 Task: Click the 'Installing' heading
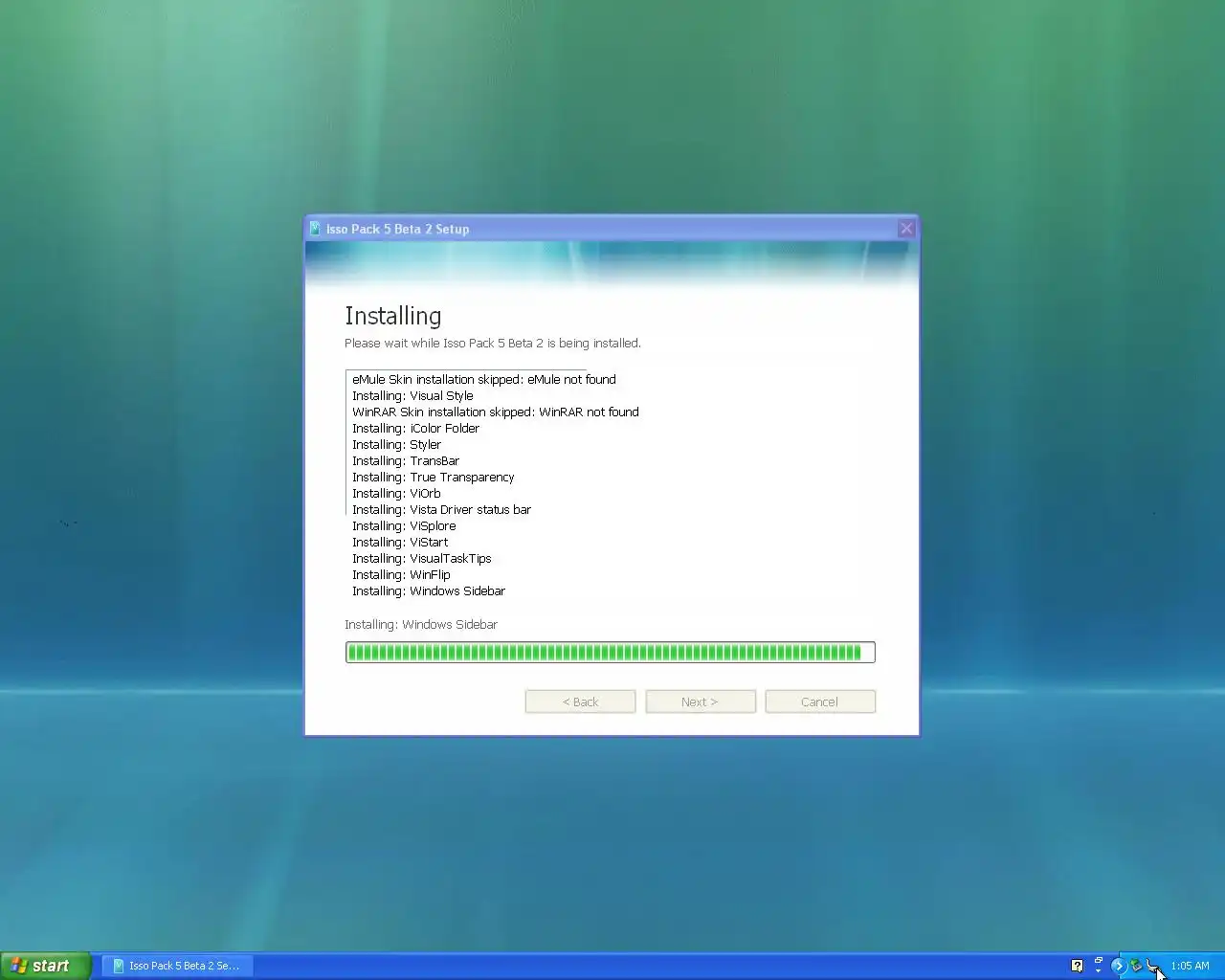click(x=393, y=317)
